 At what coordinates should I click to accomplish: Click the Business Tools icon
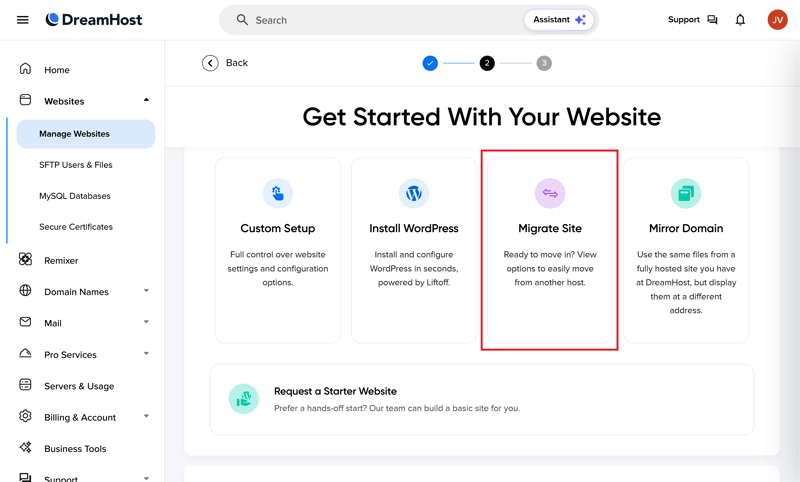[x=25, y=447]
